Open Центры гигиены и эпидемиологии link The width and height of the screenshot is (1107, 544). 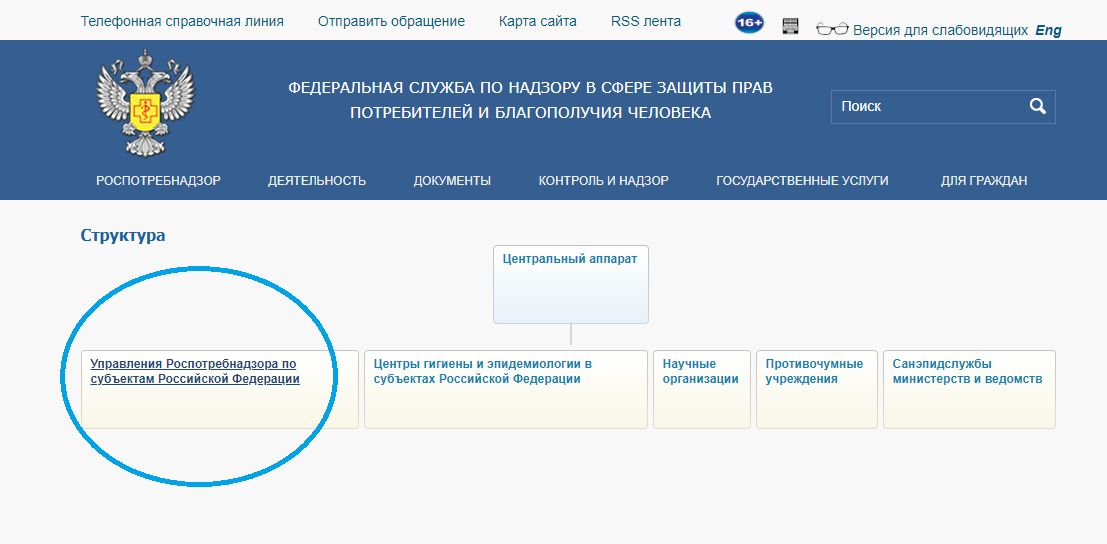482,372
